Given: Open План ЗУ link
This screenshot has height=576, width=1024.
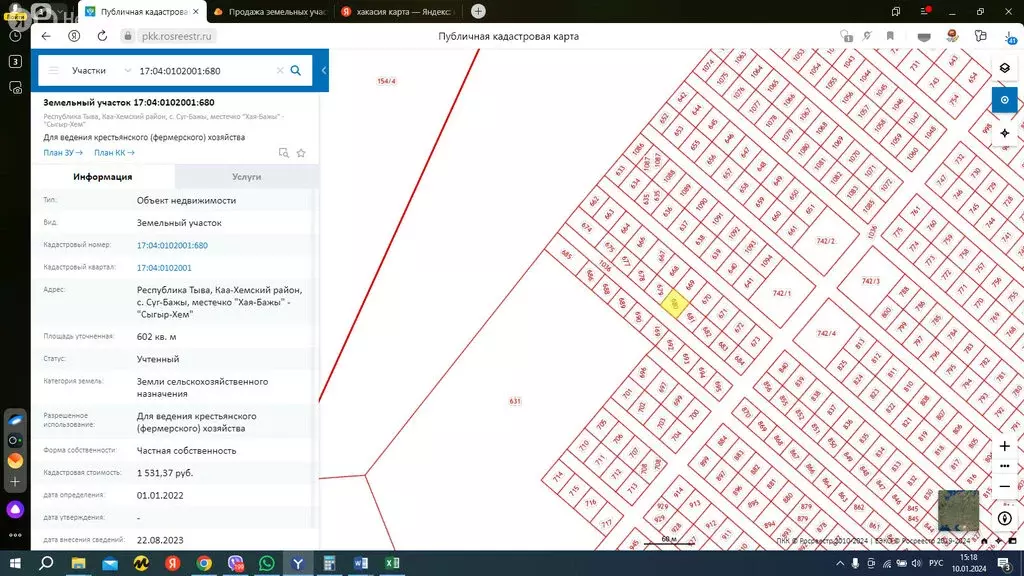Looking at the screenshot, I should [63, 153].
